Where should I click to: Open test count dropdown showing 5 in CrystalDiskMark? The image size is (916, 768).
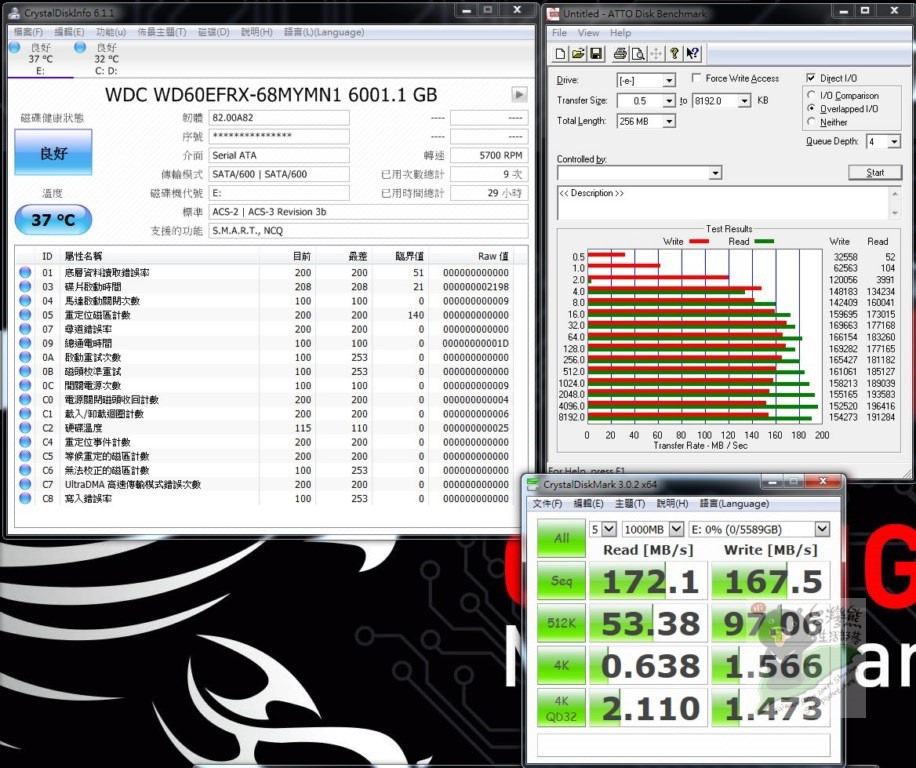pyautogui.click(x=609, y=529)
